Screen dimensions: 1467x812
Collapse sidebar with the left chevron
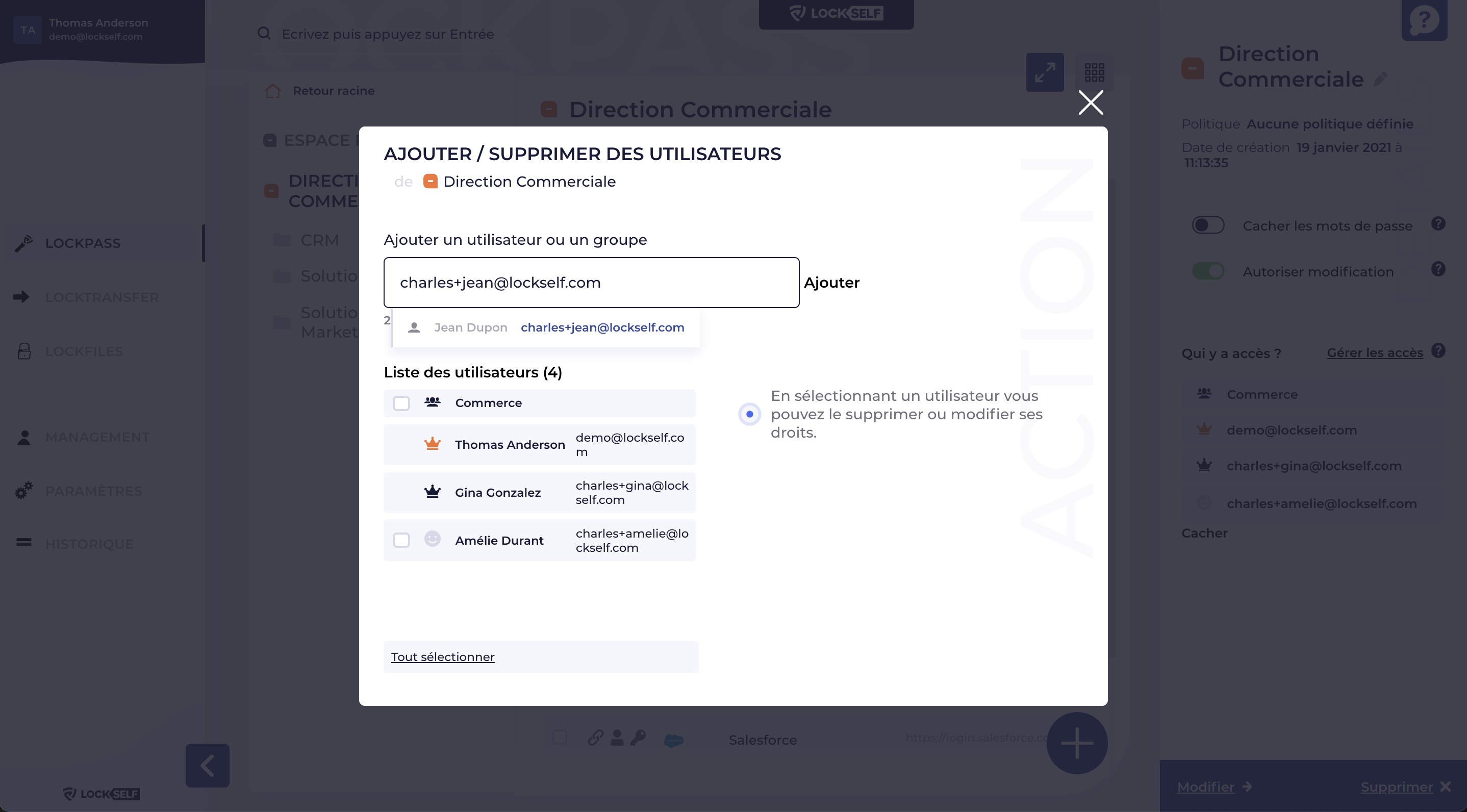point(207,765)
